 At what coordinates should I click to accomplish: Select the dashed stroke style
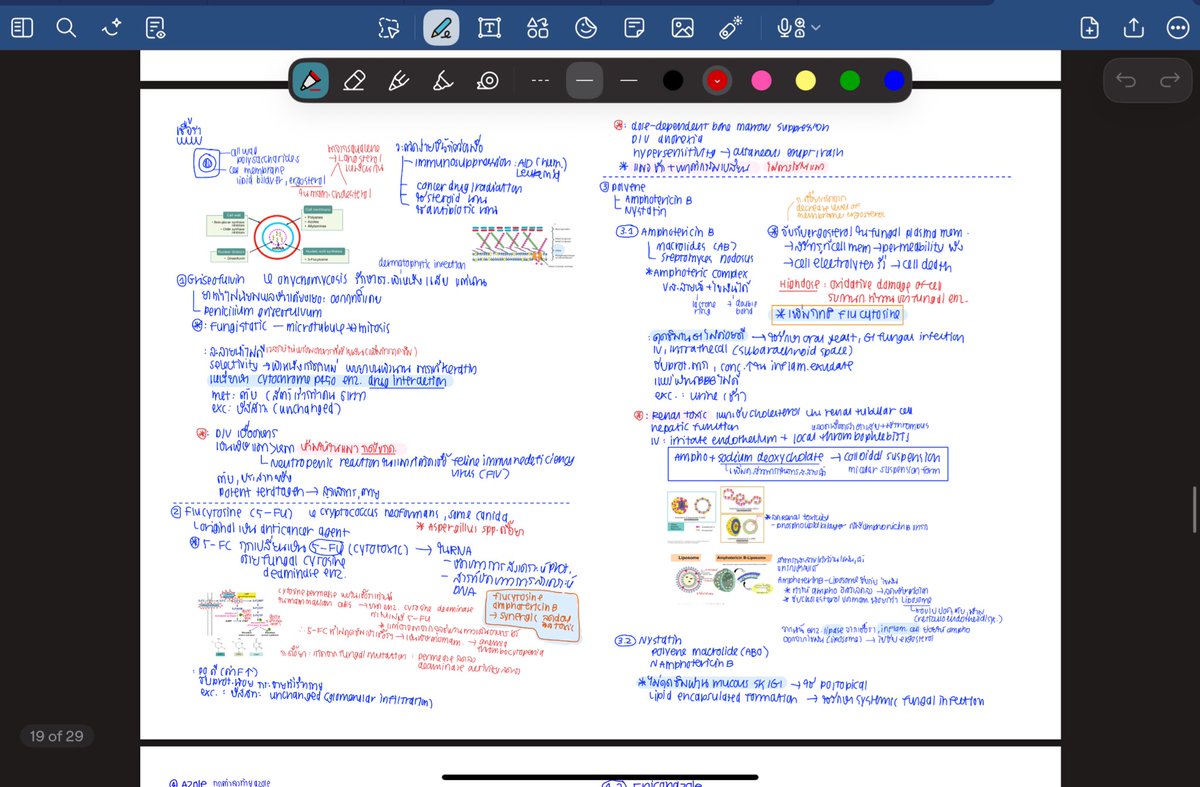pyautogui.click(x=540, y=80)
